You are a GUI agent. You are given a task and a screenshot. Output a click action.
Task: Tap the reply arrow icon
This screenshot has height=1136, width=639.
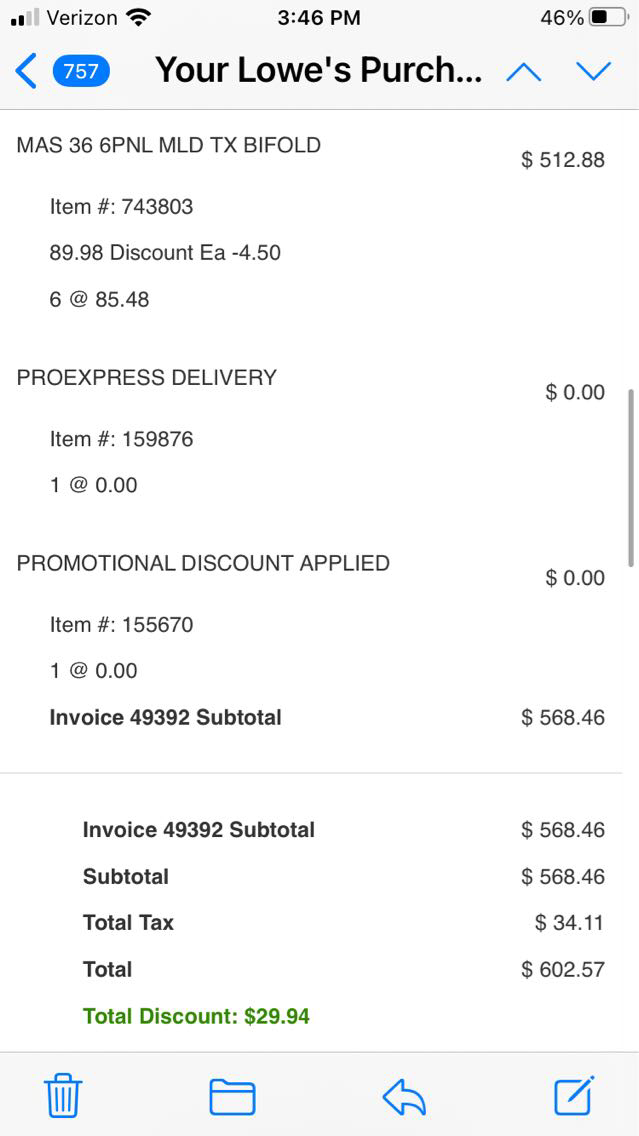[404, 1097]
